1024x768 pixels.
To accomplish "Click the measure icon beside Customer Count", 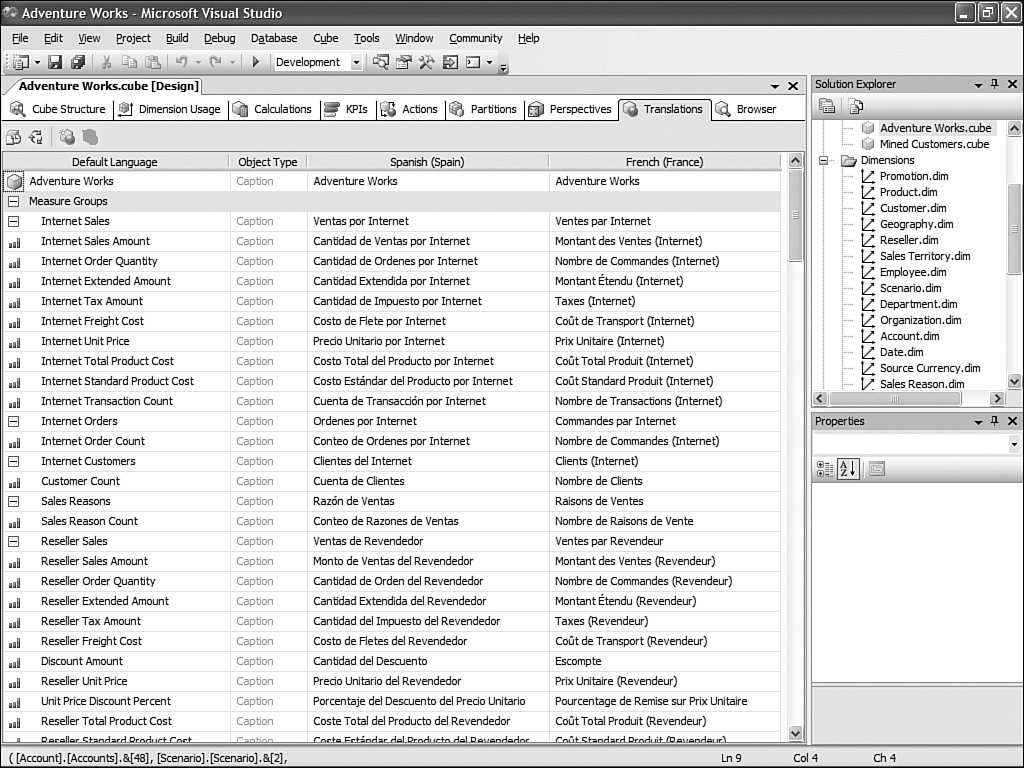I will 14,482.
